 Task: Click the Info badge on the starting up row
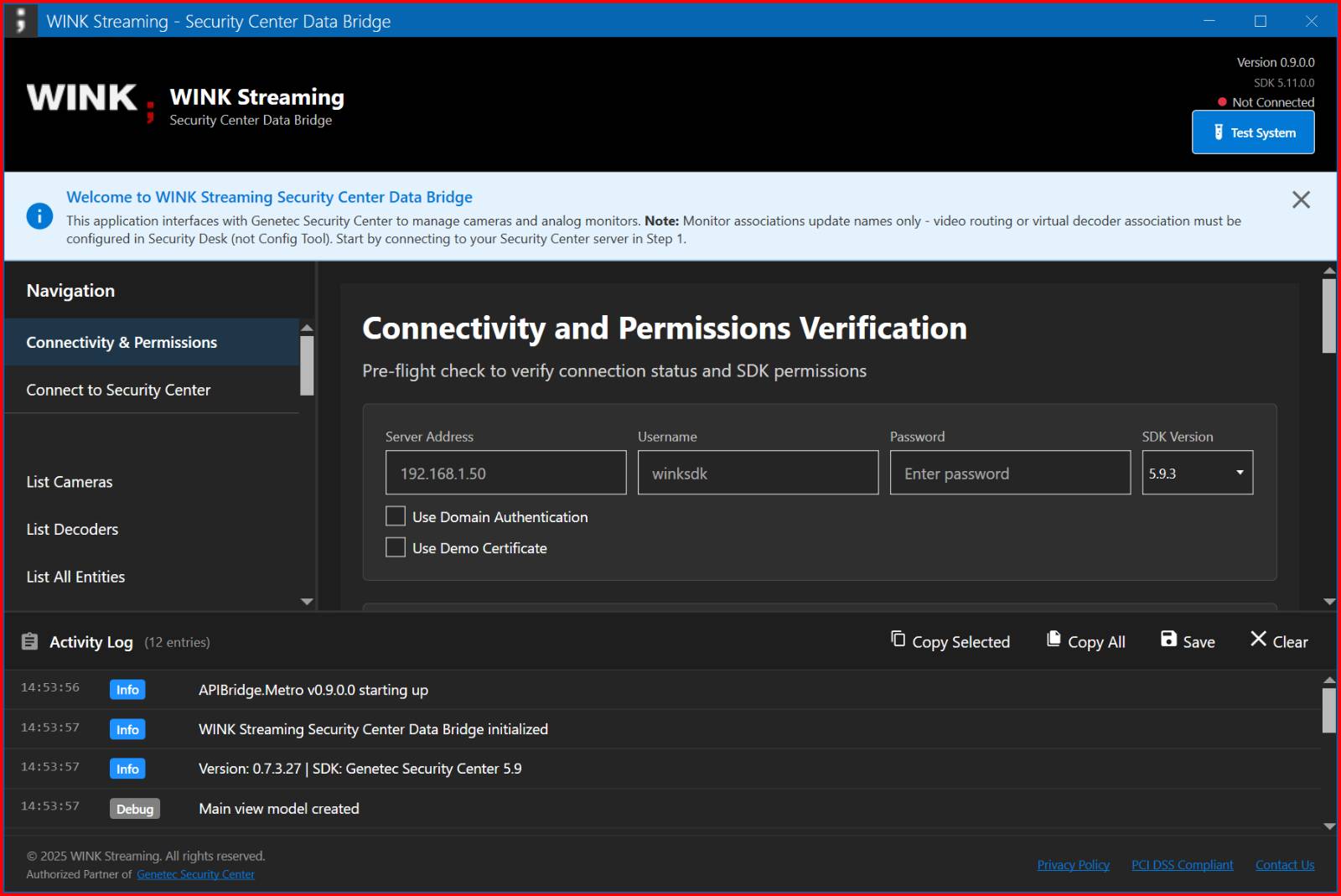pyautogui.click(x=127, y=690)
